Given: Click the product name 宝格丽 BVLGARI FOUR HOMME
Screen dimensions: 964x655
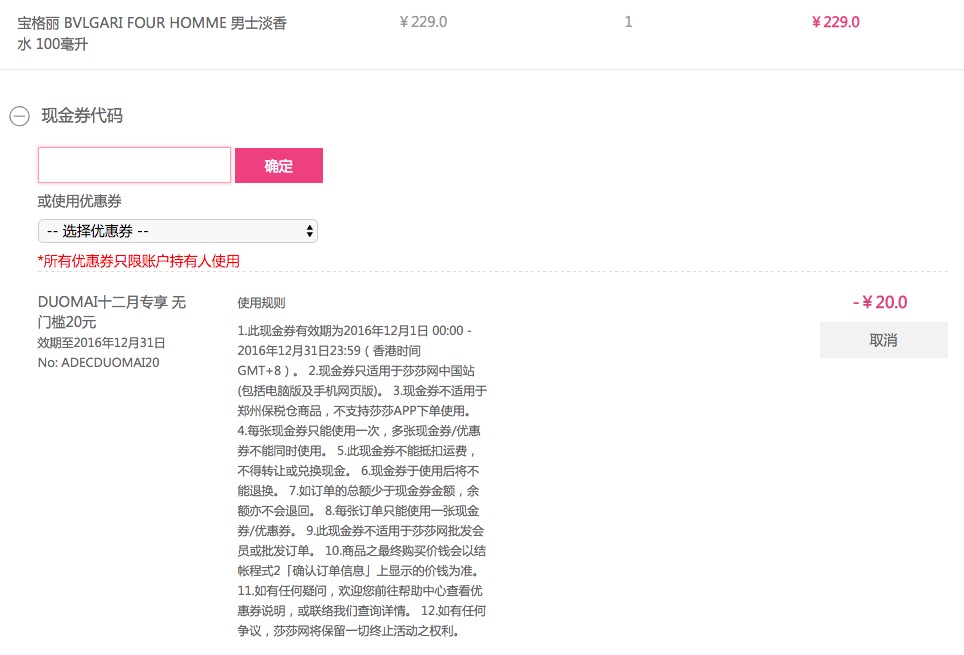Looking at the screenshot, I should (152, 33).
